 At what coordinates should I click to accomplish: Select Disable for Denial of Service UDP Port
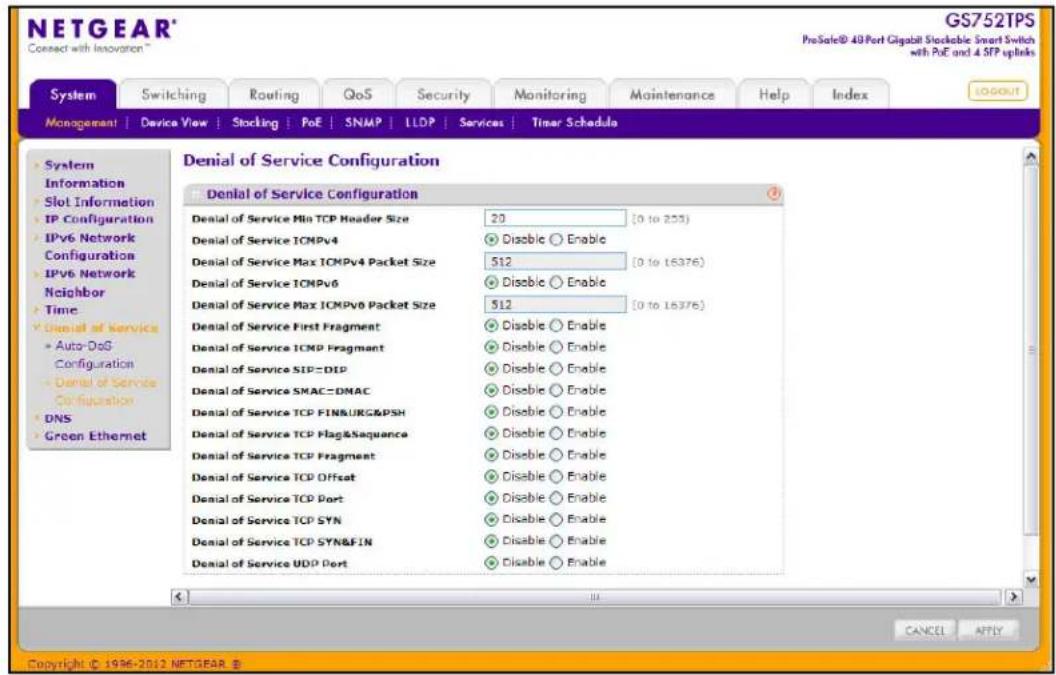492,563
